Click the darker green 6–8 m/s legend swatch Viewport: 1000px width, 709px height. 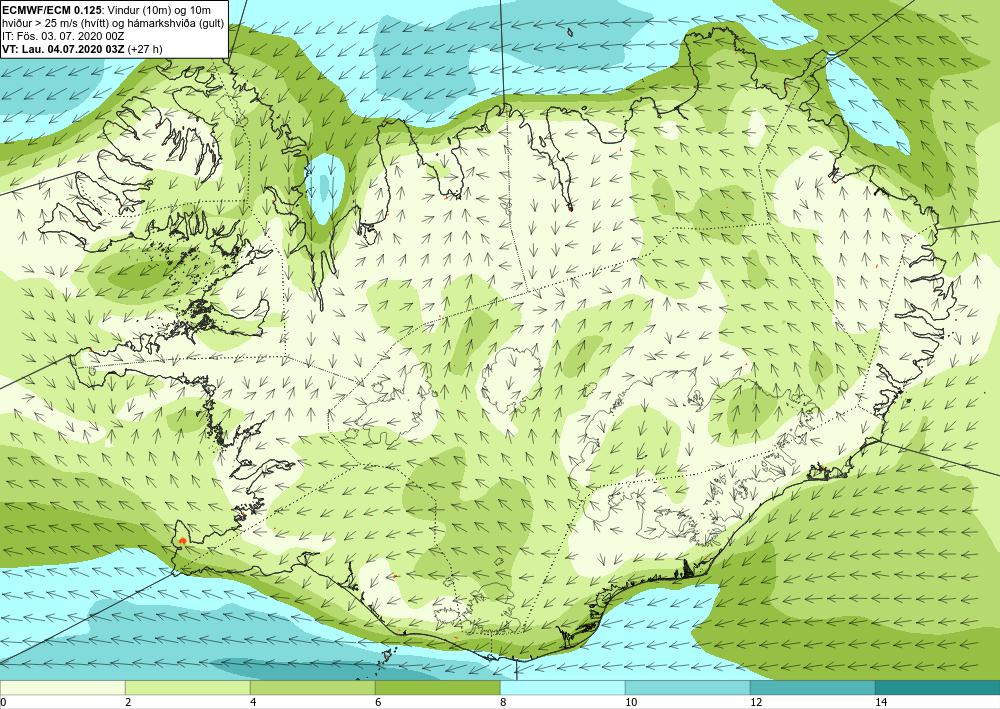[438, 688]
